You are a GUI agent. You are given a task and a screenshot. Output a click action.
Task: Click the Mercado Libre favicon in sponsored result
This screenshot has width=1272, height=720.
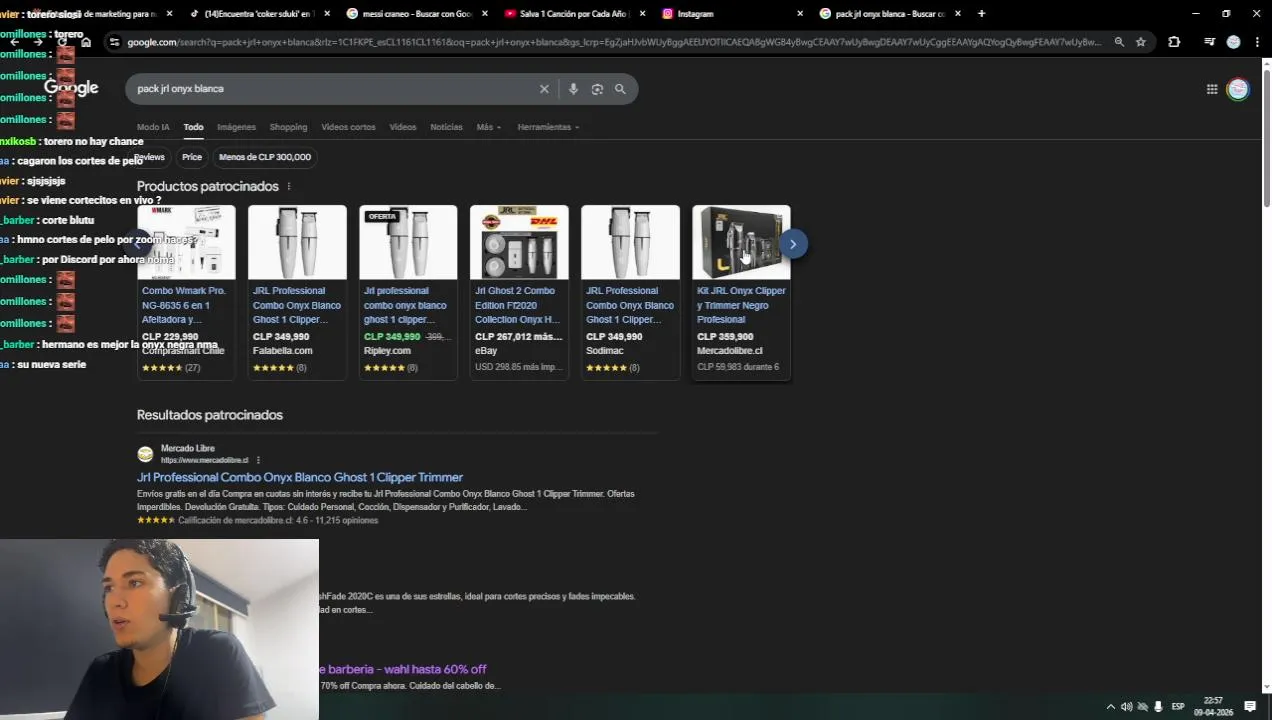pos(145,454)
